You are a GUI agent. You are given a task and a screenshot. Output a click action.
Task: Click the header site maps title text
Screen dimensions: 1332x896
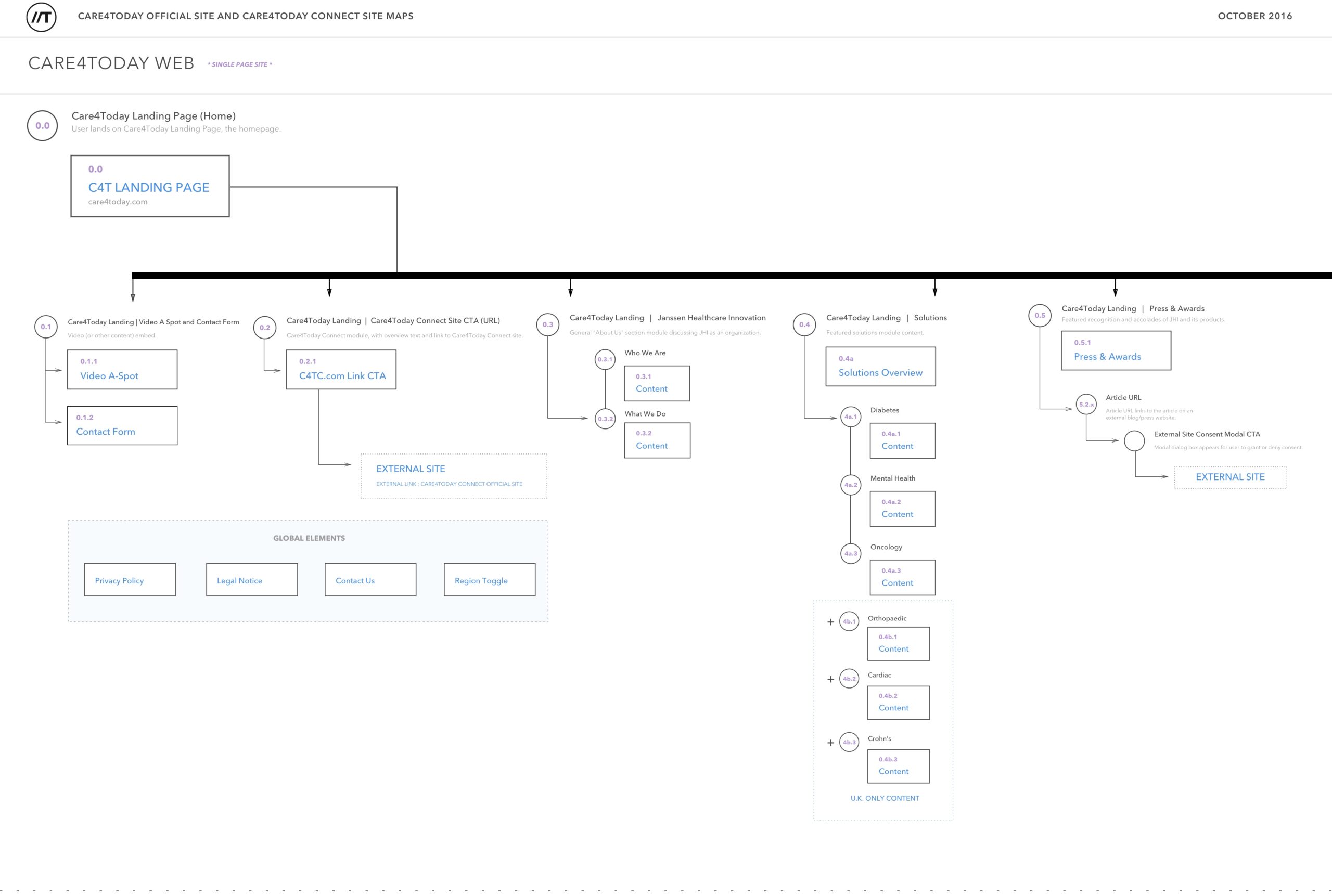[x=246, y=16]
